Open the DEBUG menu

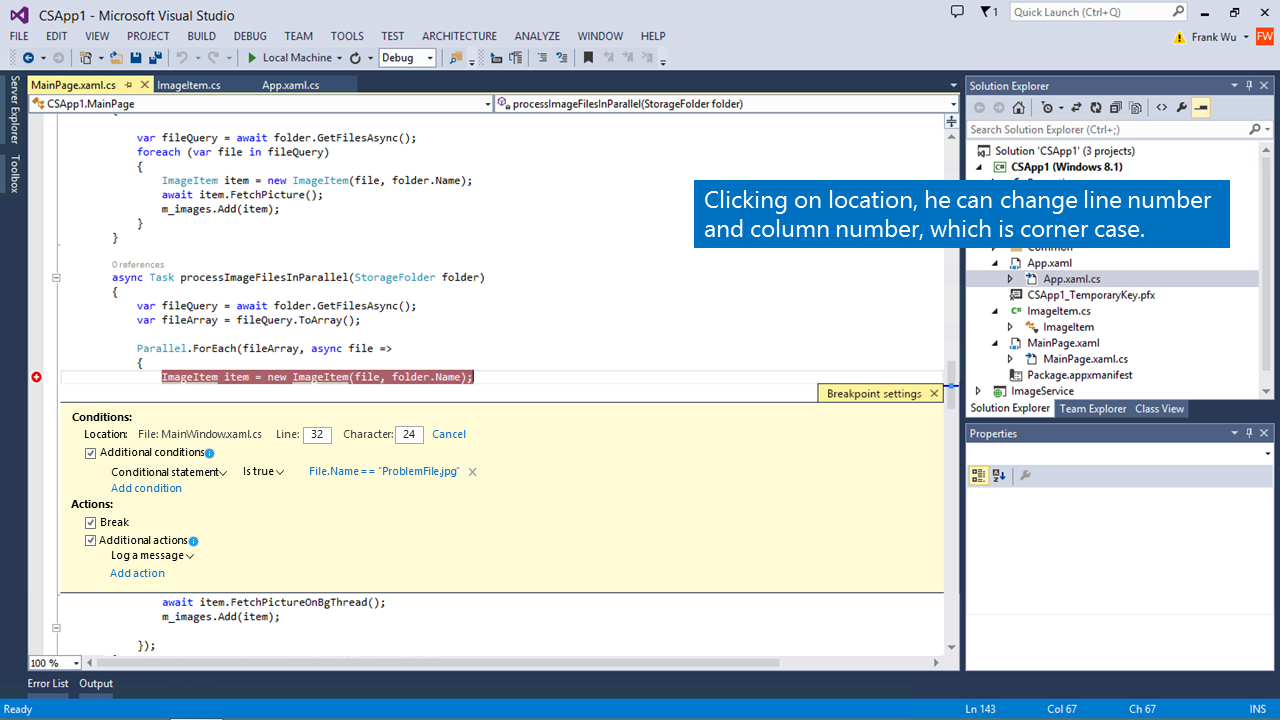point(250,36)
